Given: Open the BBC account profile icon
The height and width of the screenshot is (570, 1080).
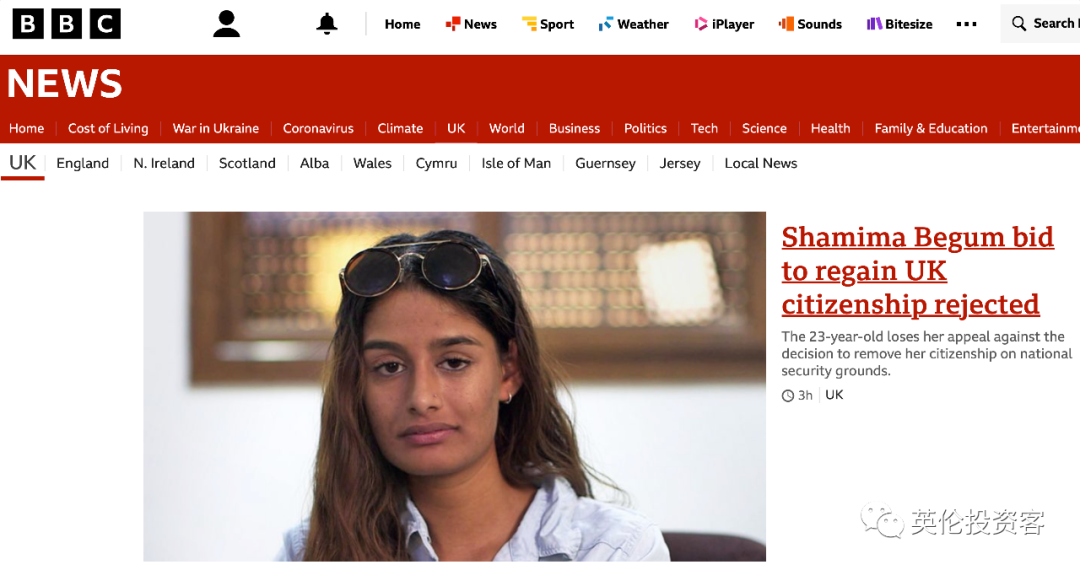Looking at the screenshot, I should pos(226,24).
